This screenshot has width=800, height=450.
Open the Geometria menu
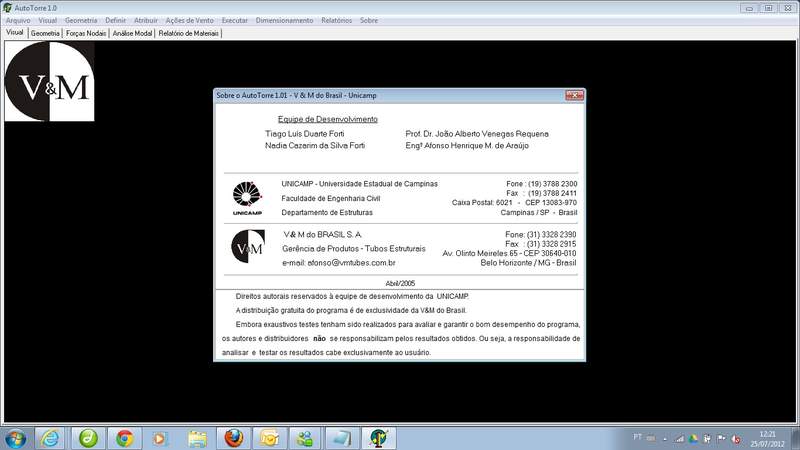coord(81,20)
